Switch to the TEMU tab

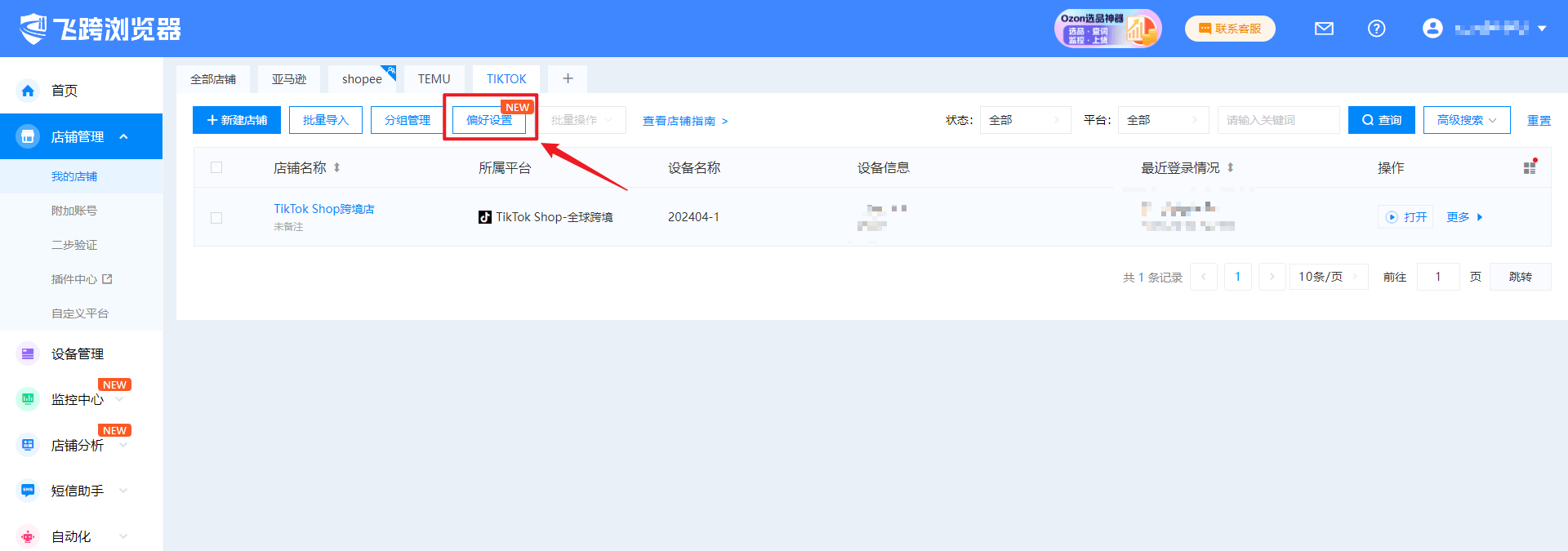click(434, 79)
